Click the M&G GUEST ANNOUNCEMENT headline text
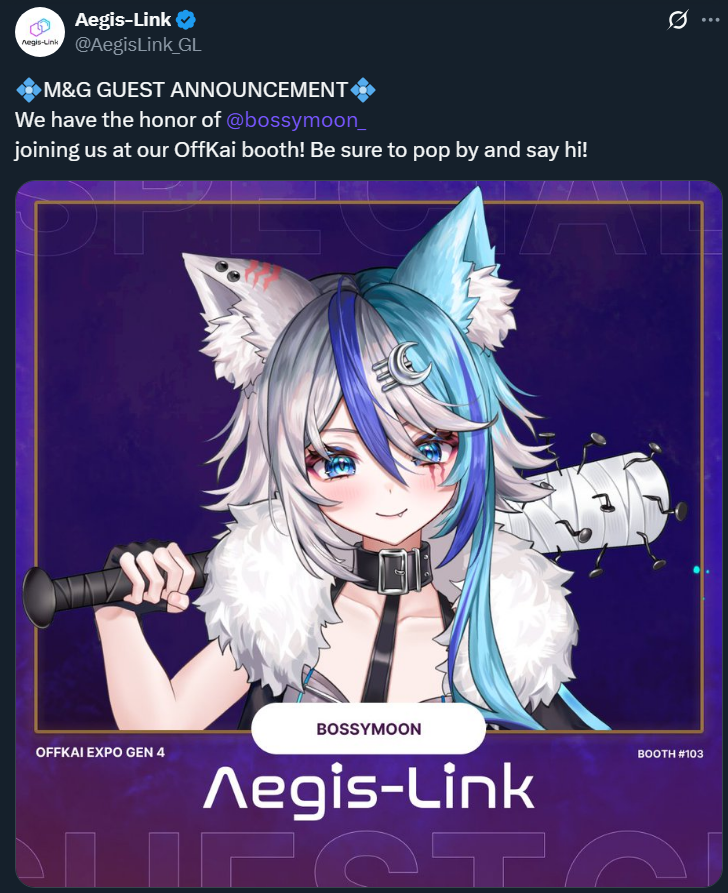 [195, 90]
